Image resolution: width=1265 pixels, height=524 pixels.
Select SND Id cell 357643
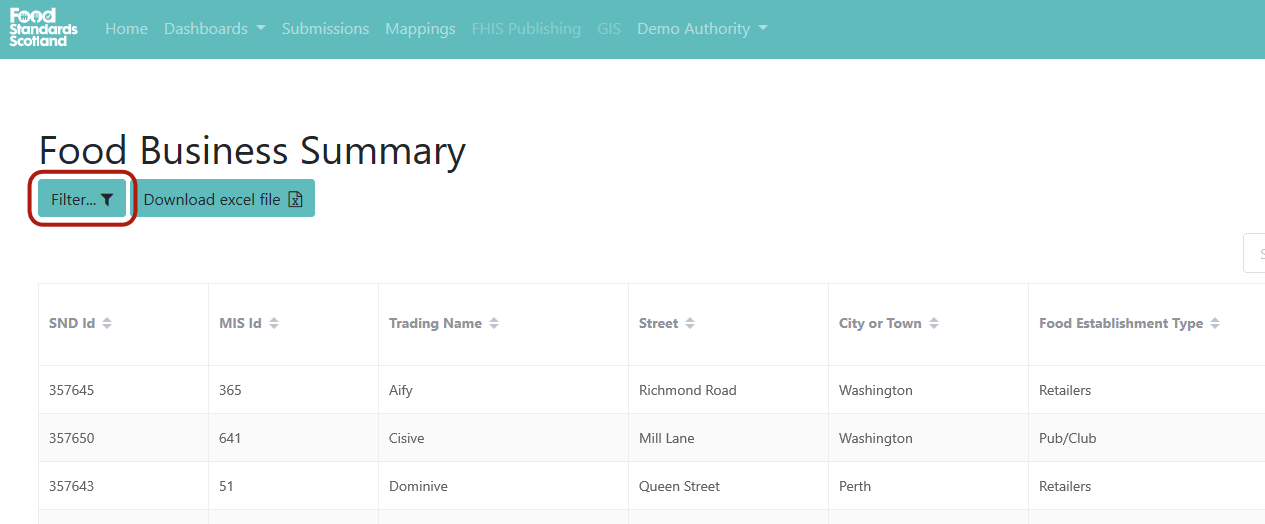point(72,487)
